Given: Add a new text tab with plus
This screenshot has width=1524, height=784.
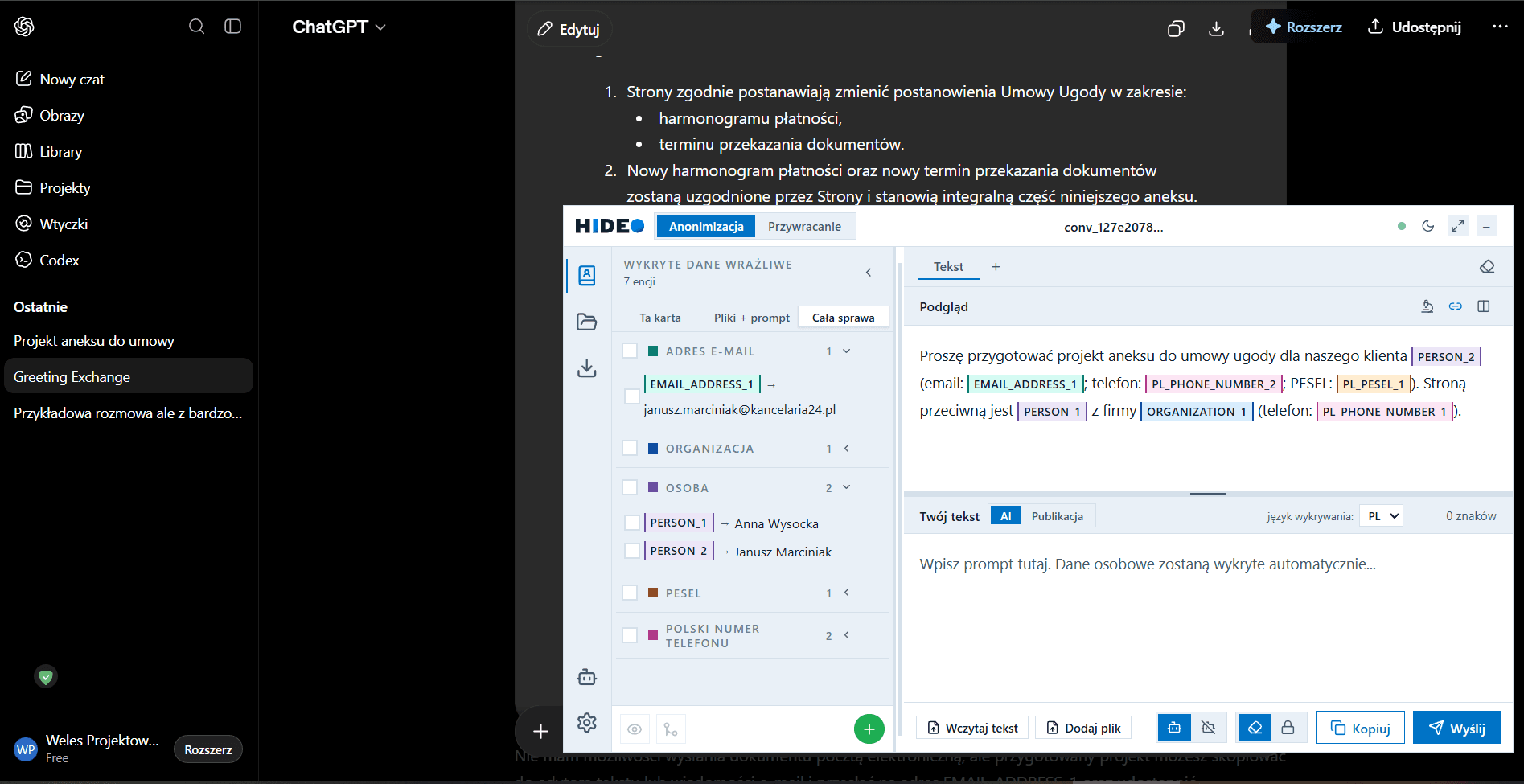Looking at the screenshot, I should click(x=996, y=267).
